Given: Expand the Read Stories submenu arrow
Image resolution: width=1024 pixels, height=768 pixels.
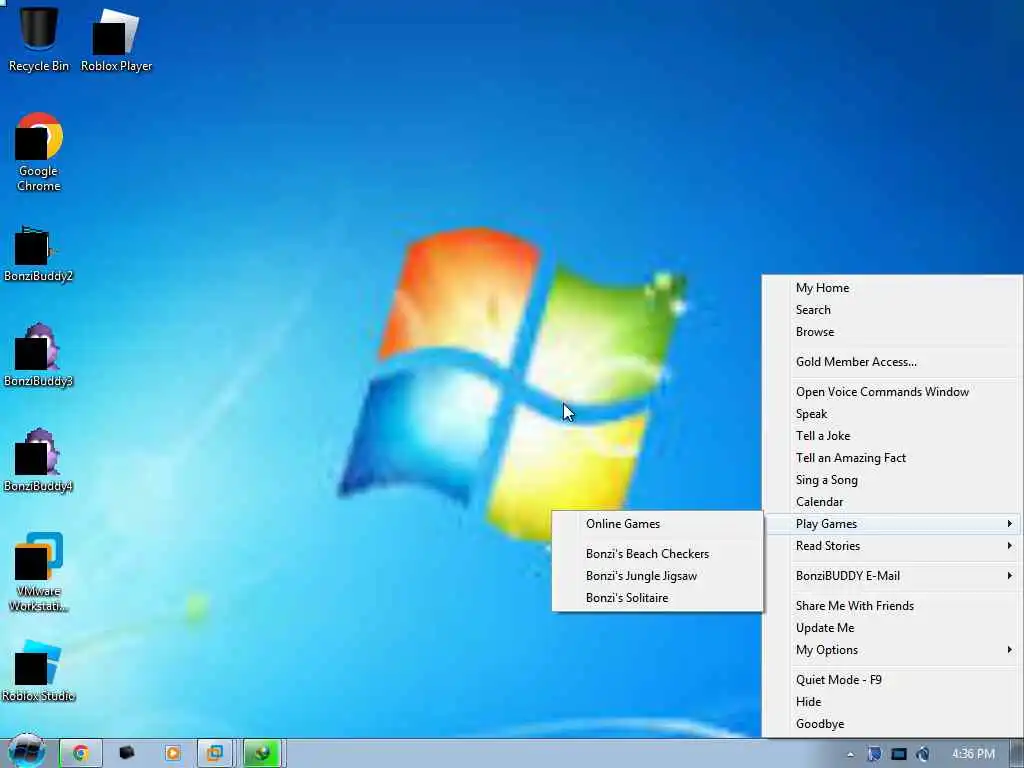Looking at the screenshot, I should coord(1010,546).
